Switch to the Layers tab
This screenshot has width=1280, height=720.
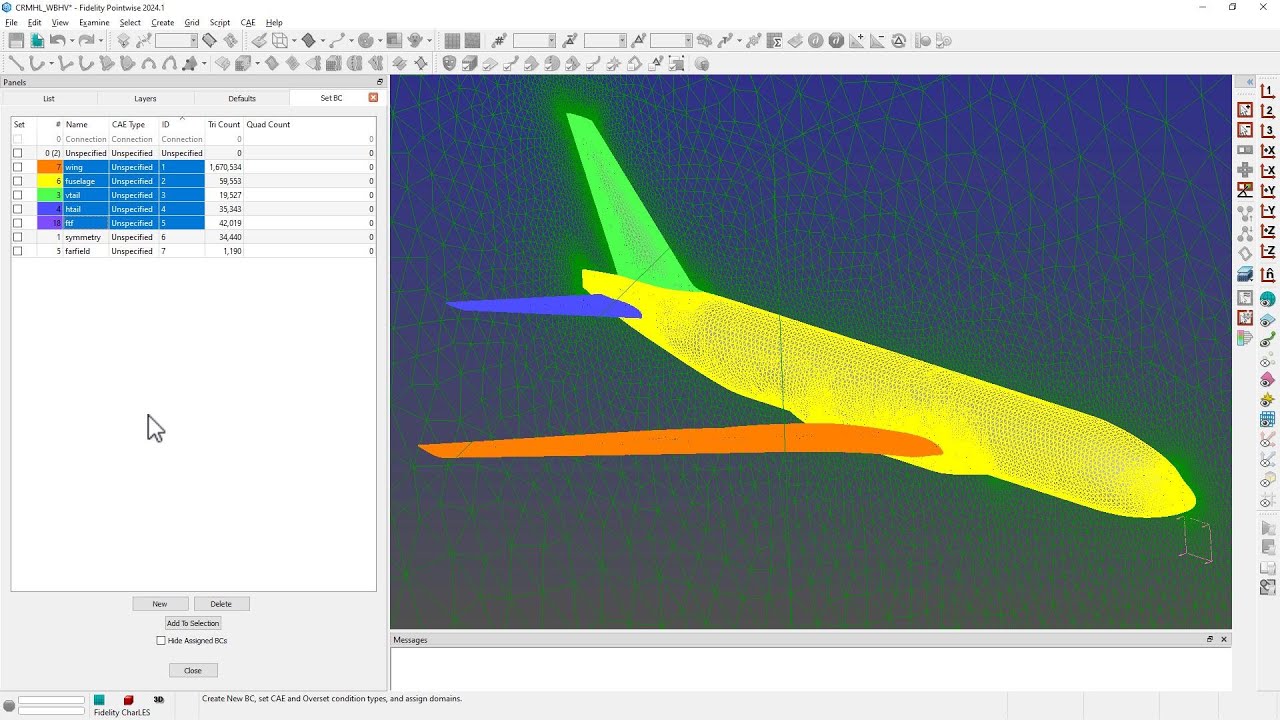pyautogui.click(x=145, y=98)
